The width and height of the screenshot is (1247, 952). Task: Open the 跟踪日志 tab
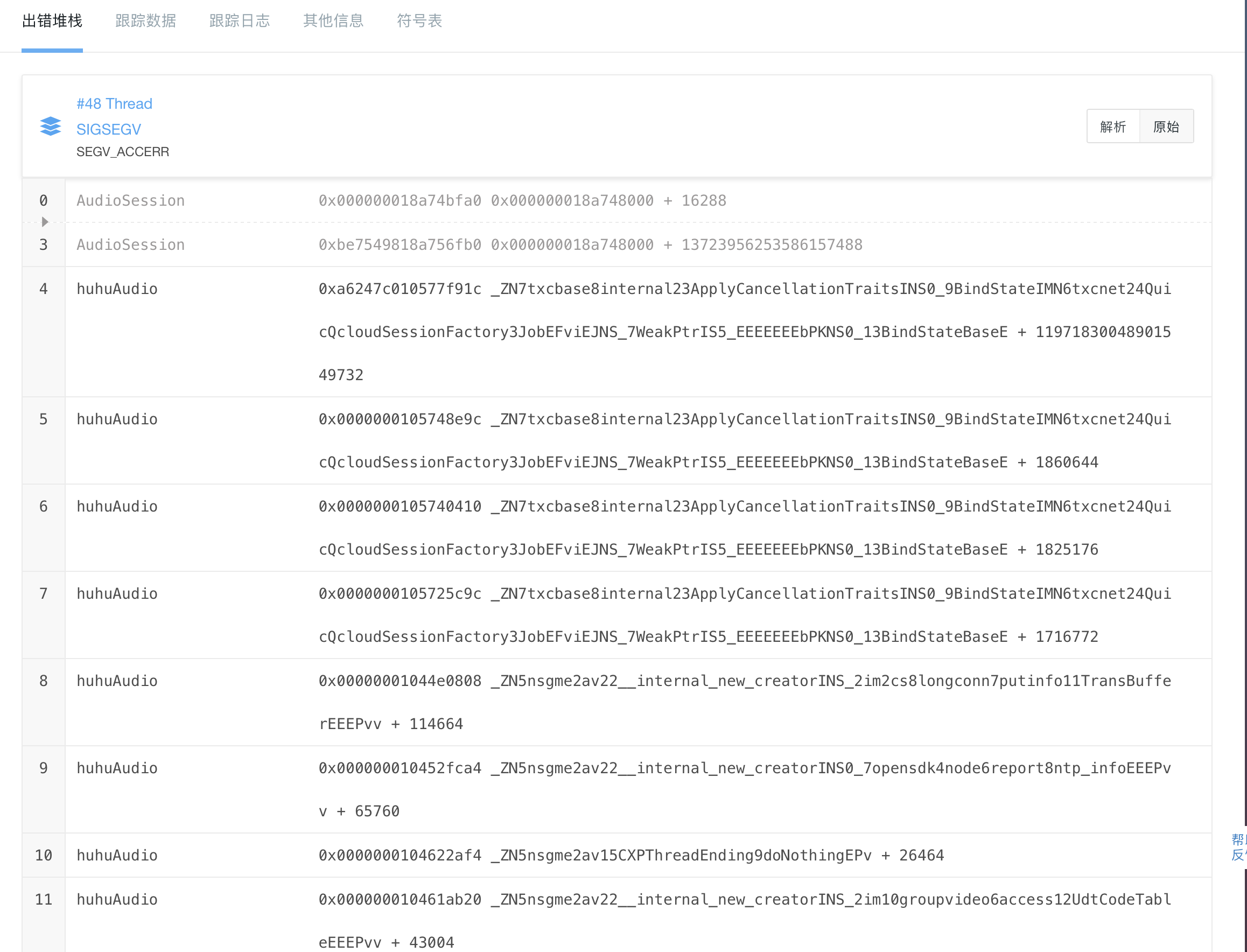pyautogui.click(x=239, y=21)
